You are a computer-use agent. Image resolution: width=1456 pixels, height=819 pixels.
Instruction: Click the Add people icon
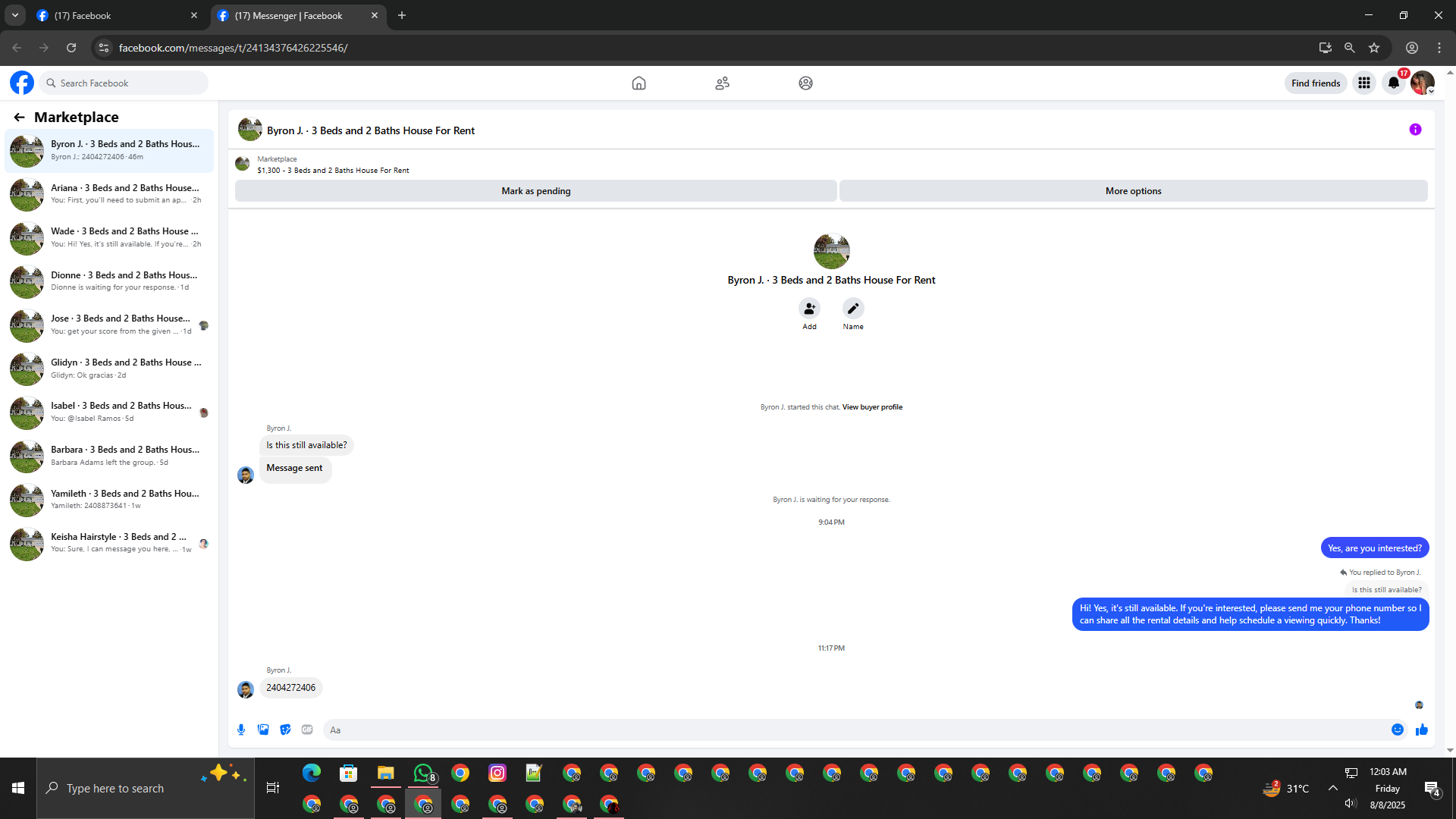coord(810,309)
